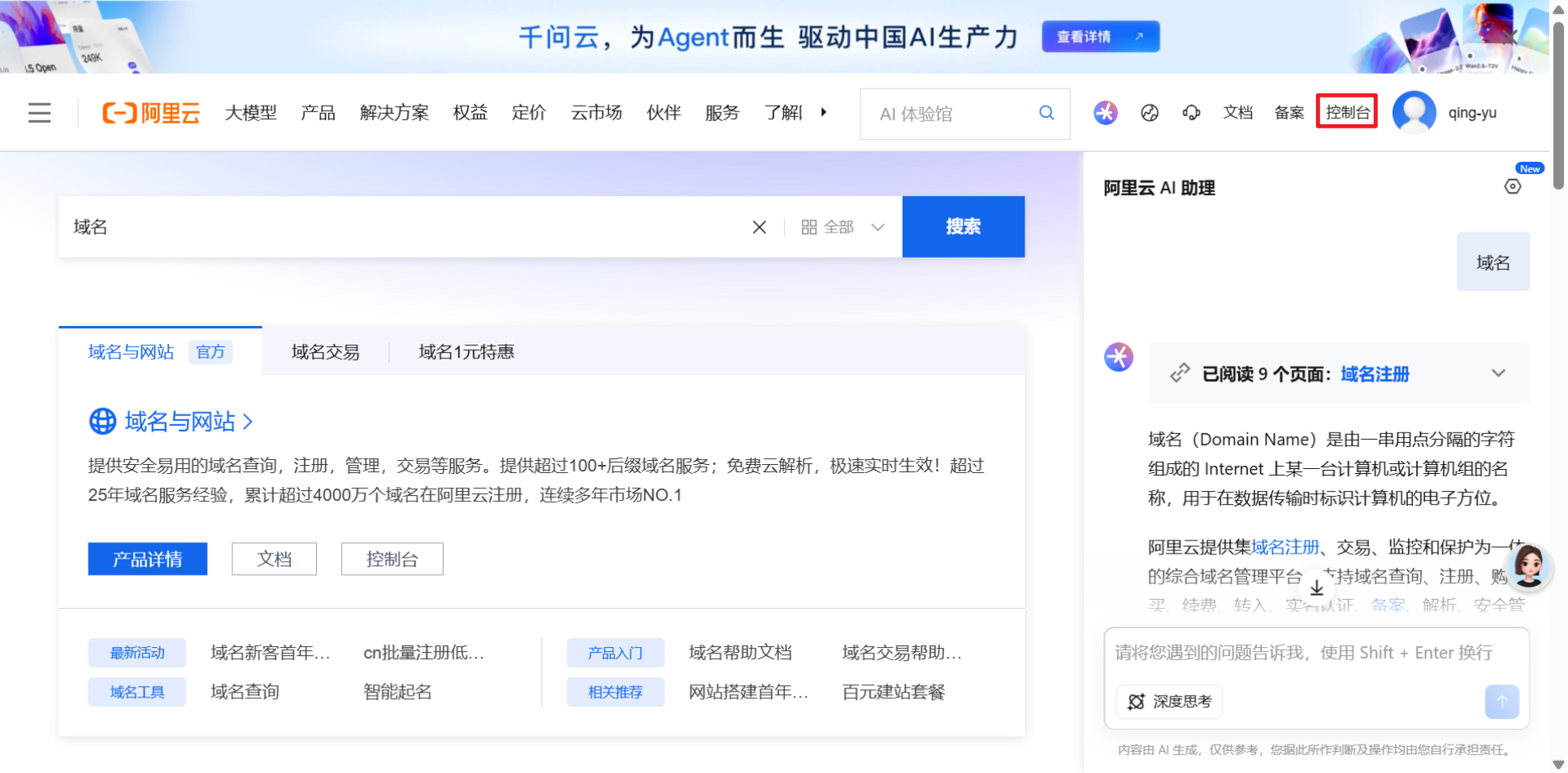
Task: Click the 控制台 button under 域名与网站
Action: (392, 559)
